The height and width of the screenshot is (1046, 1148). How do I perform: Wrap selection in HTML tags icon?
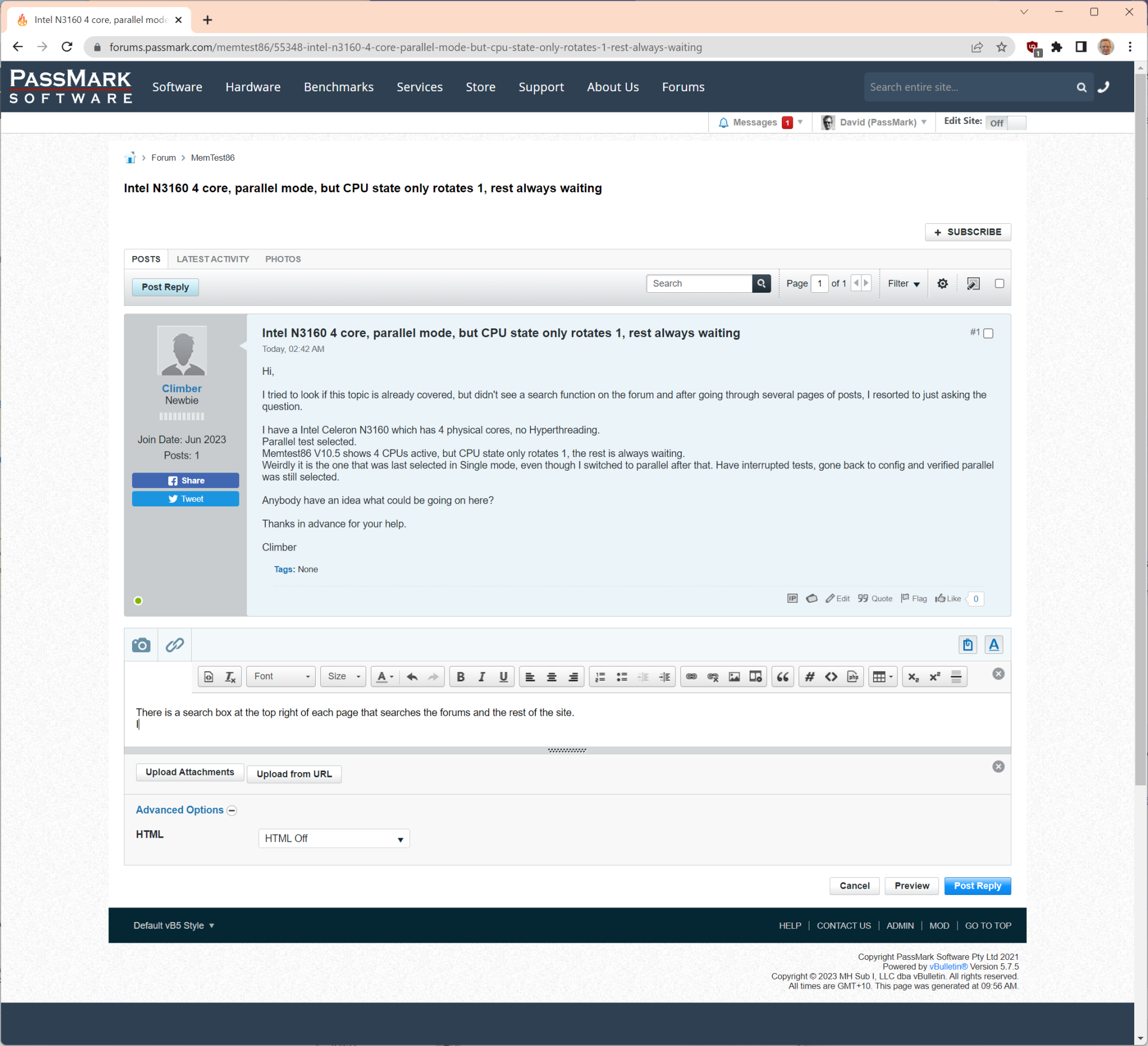[831, 677]
